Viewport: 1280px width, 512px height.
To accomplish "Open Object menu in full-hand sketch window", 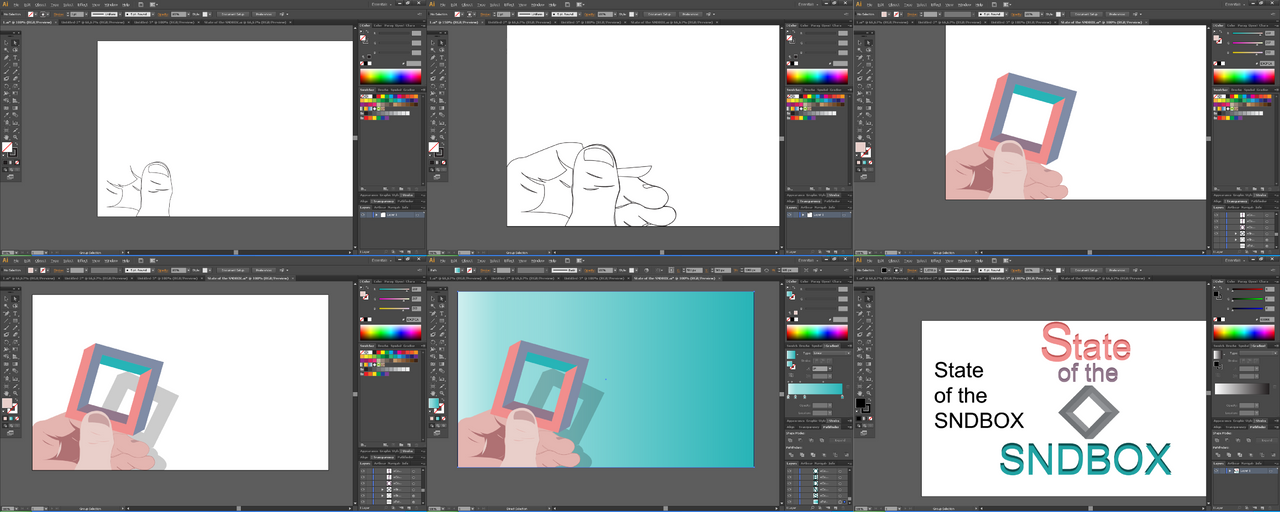I will 467,4.
